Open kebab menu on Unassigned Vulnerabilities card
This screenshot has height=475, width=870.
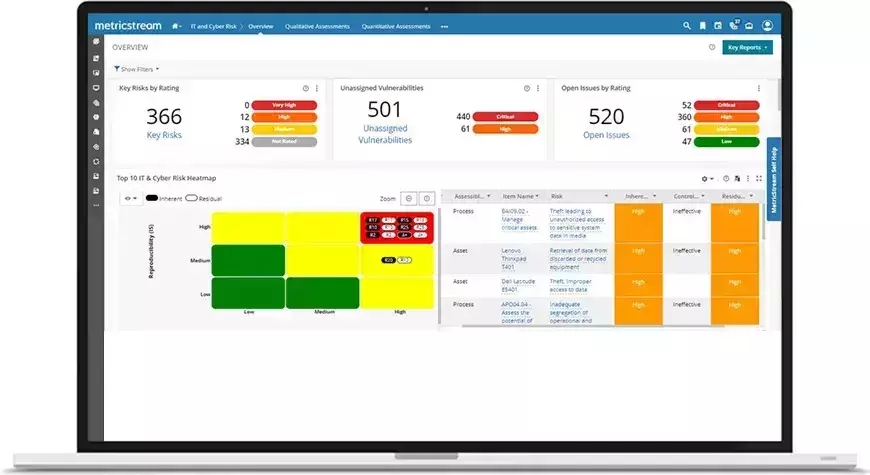538,88
